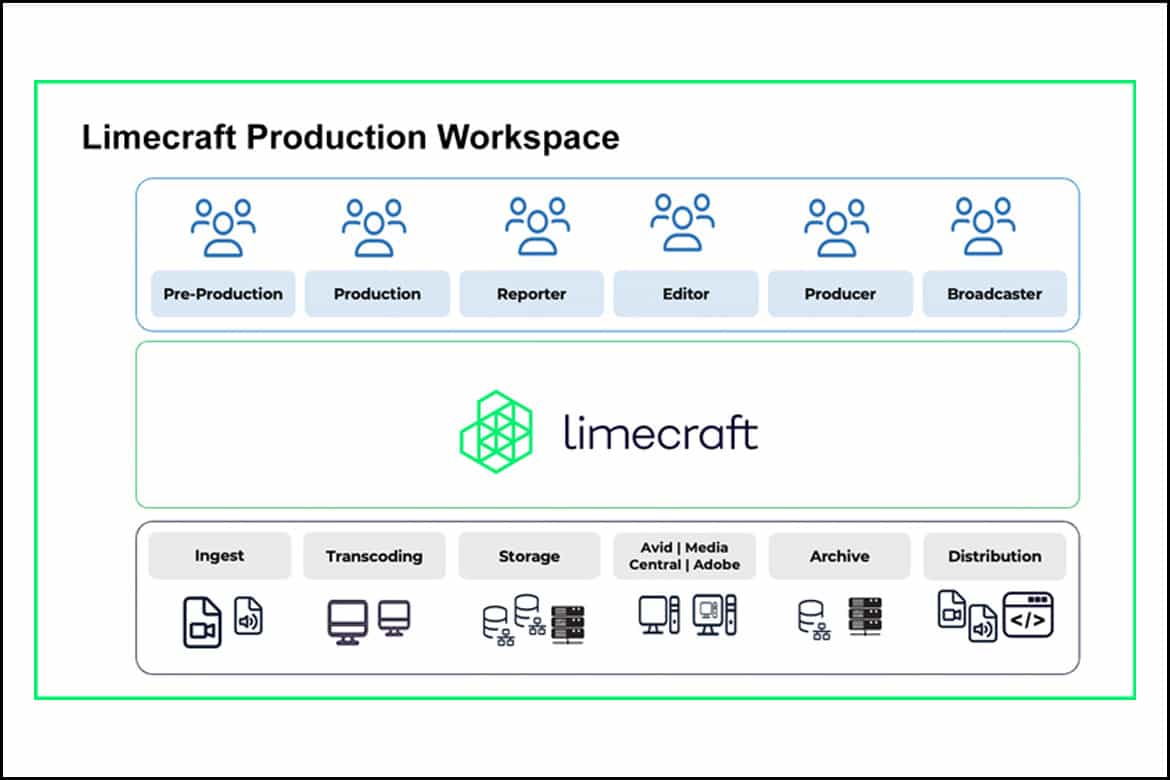The image size is (1170, 780).
Task: Click the limecraft wordmark text
Action: [x=660, y=433]
